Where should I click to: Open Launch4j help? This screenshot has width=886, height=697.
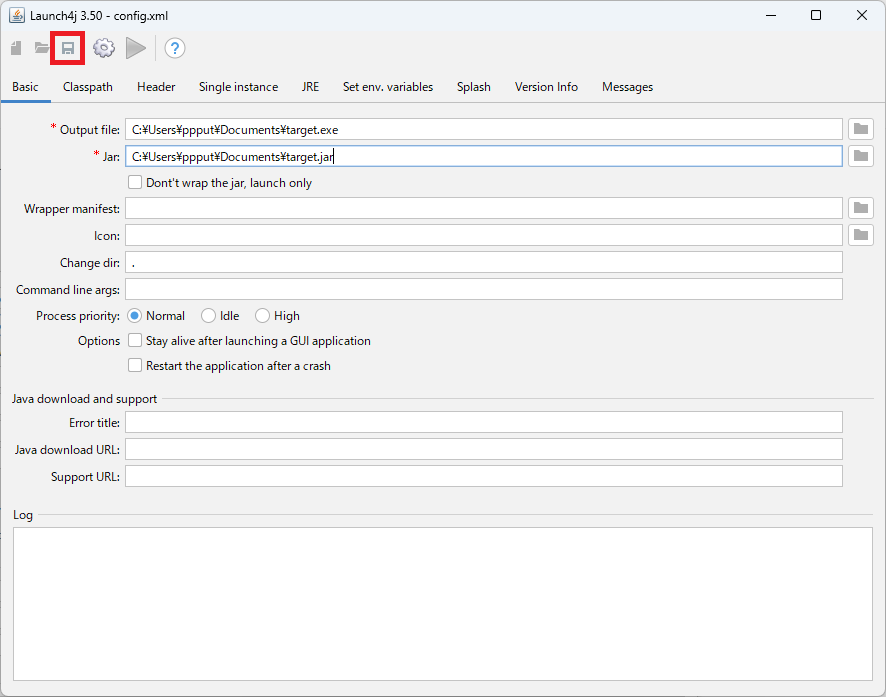pyautogui.click(x=174, y=47)
